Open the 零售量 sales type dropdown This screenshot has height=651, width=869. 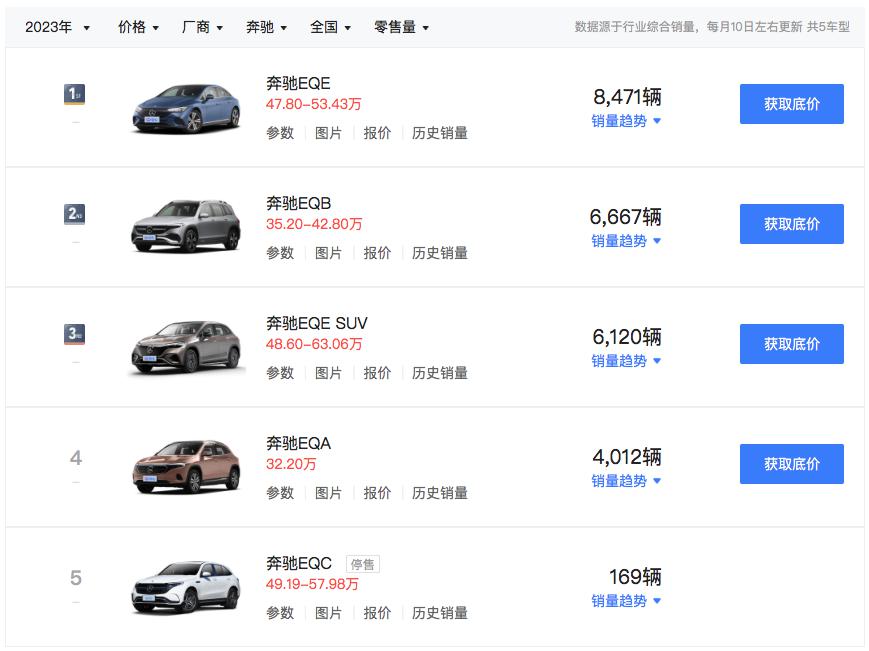[401, 27]
